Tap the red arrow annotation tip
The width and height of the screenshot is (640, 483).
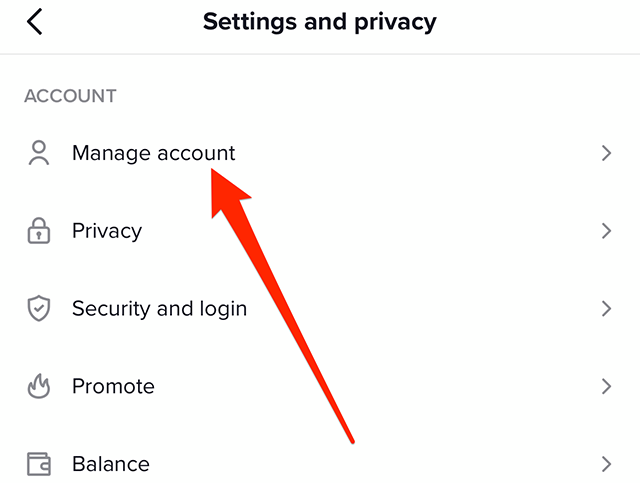click(x=213, y=171)
